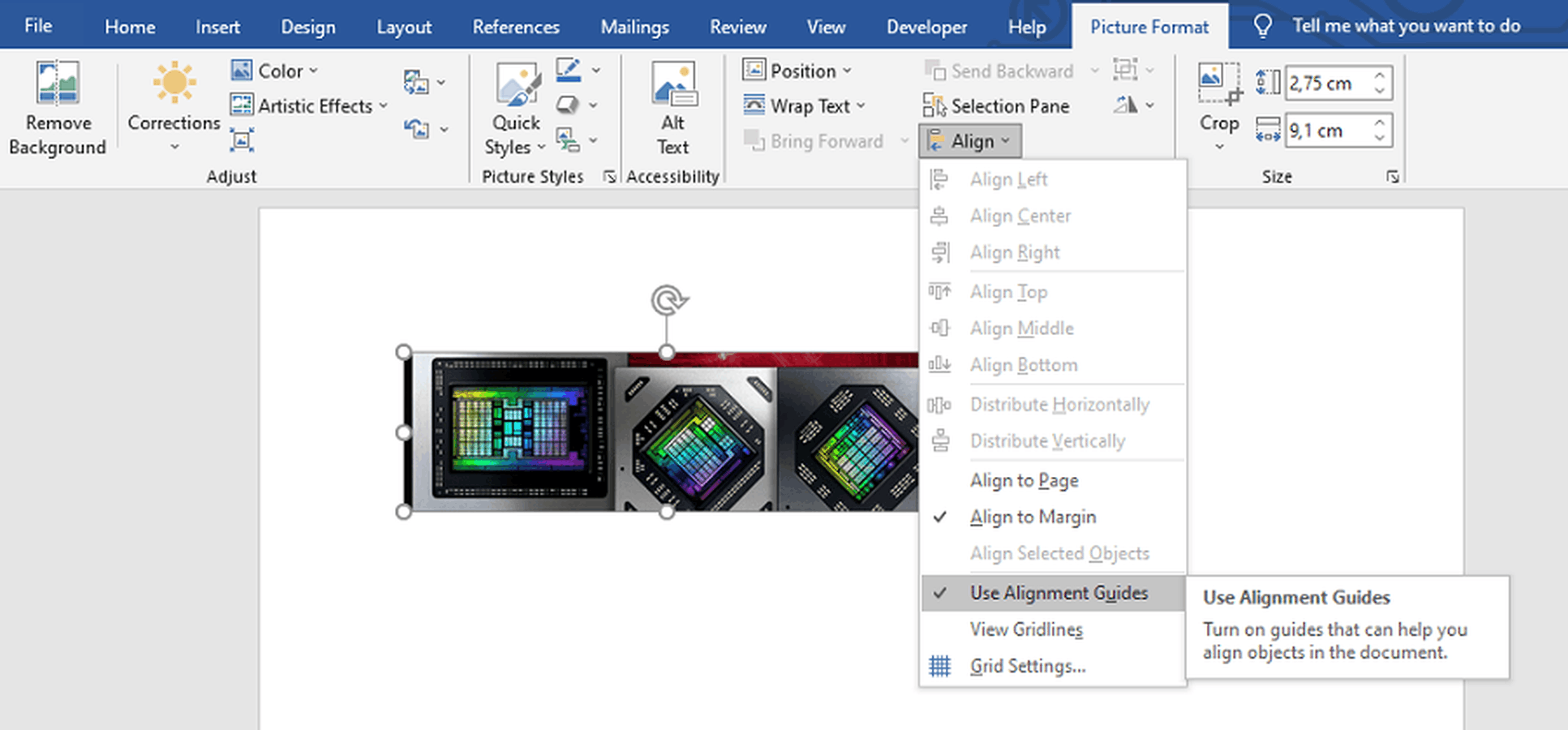Click the picture width field showing 9,1 cm
The image size is (1568, 730).
click(1328, 131)
